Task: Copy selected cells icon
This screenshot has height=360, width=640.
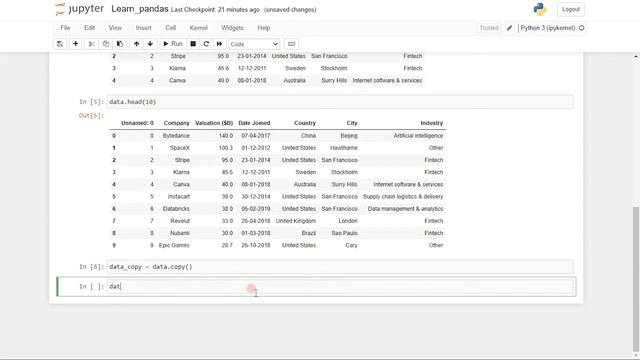Action: [x=106, y=44]
